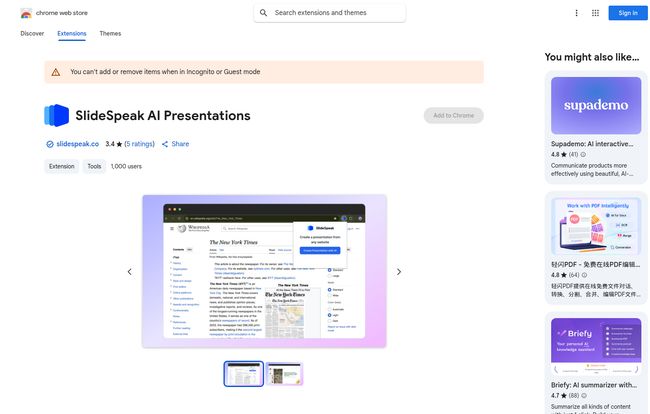Open the three-dot more options menu
Screen dimensions: 650x414
click(576, 13)
